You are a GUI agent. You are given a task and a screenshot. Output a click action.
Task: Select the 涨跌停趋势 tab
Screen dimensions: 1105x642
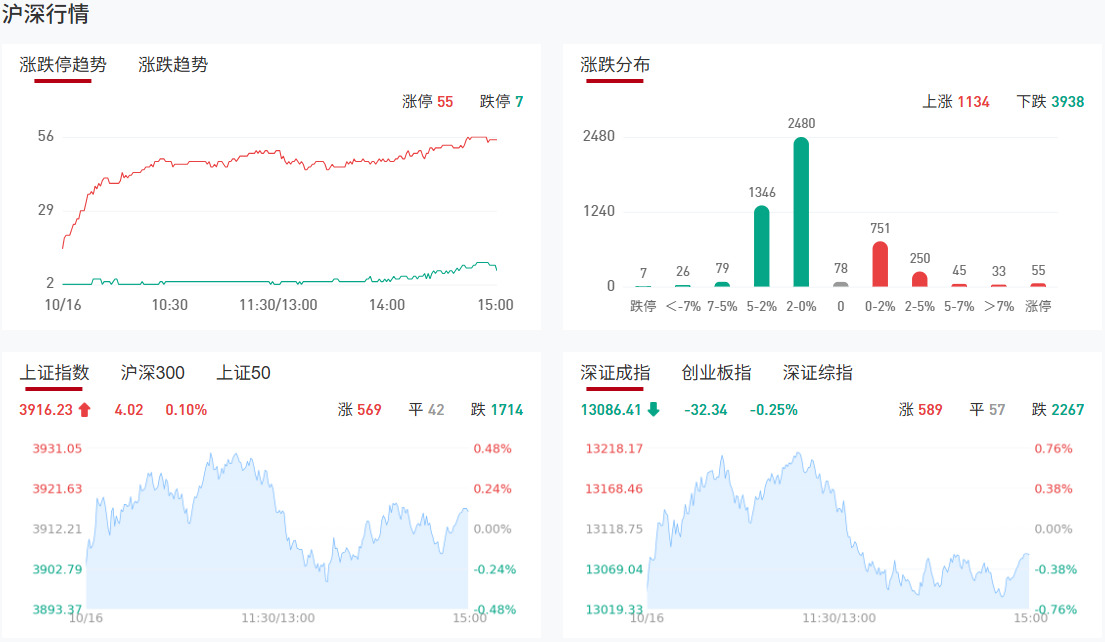(63, 65)
